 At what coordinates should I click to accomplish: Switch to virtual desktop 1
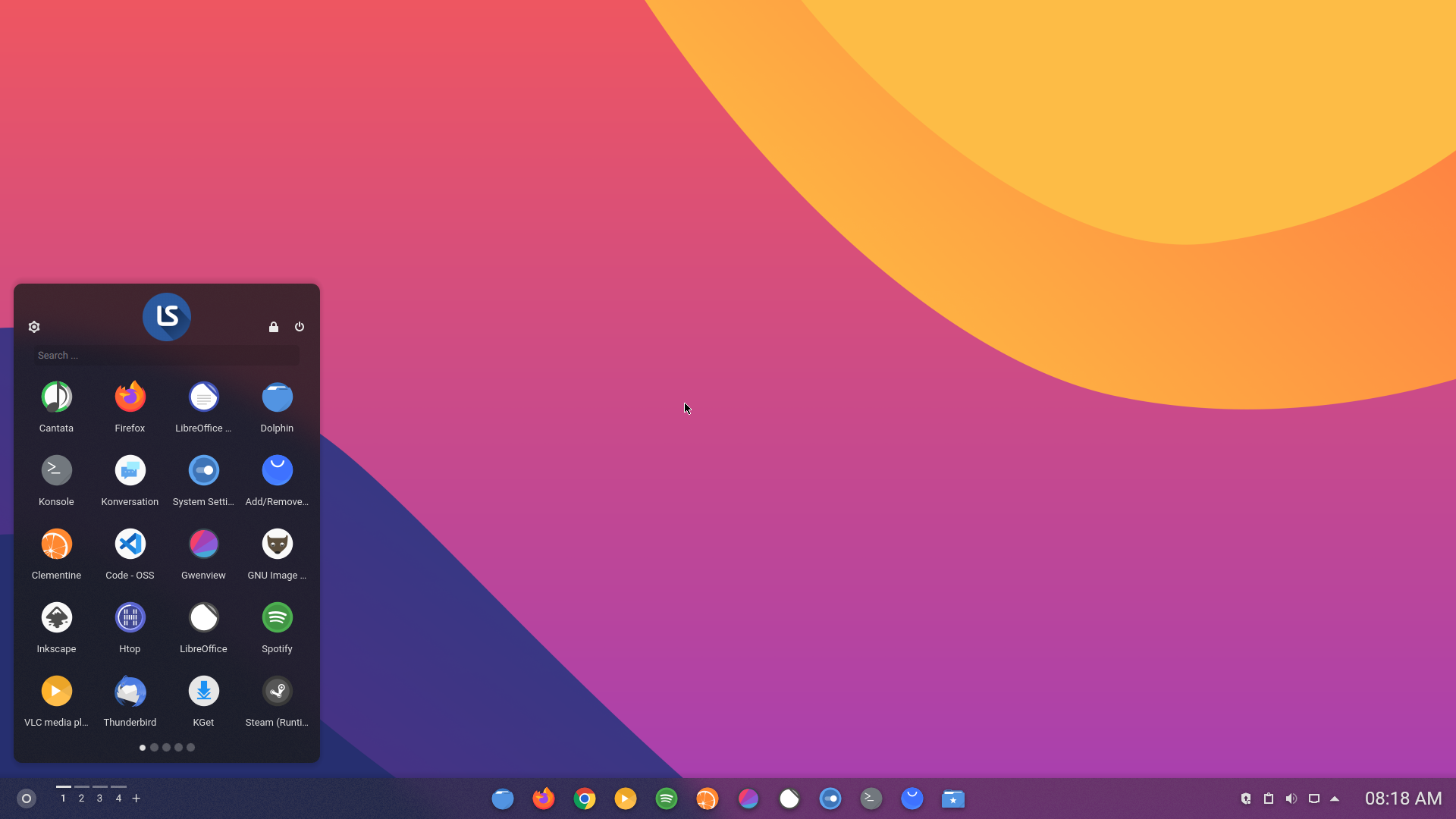click(63, 797)
